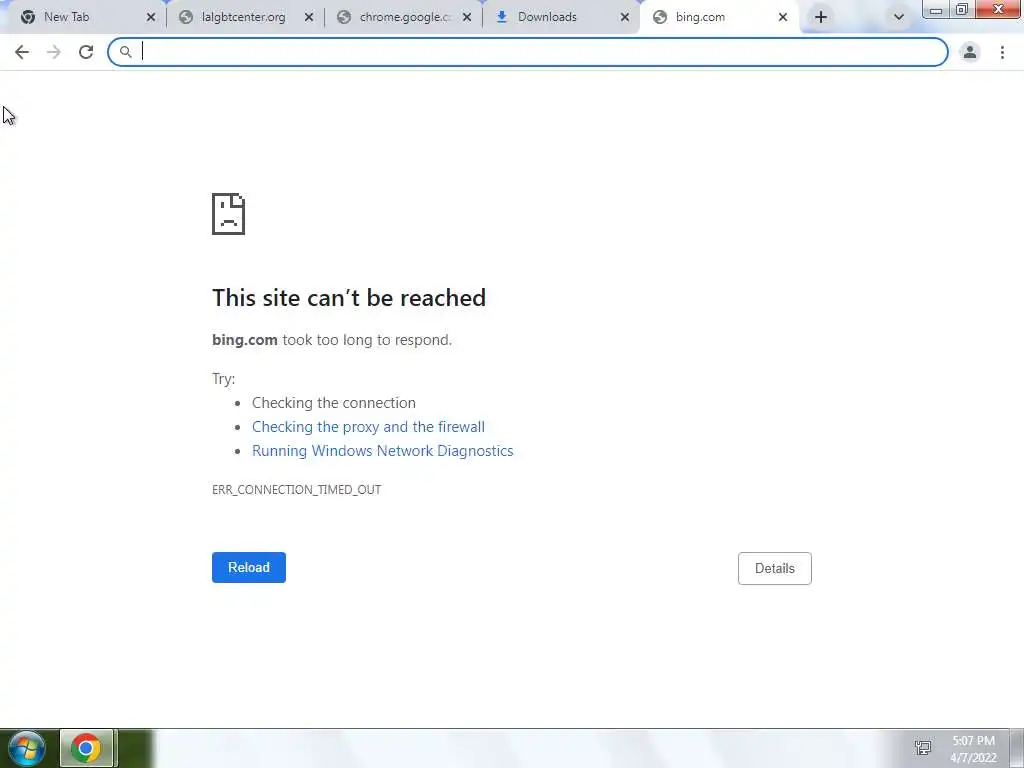Click 'Checking the connection' text
Image resolution: width=1024 pixels, height=768 pixels.
click(334, 403)
